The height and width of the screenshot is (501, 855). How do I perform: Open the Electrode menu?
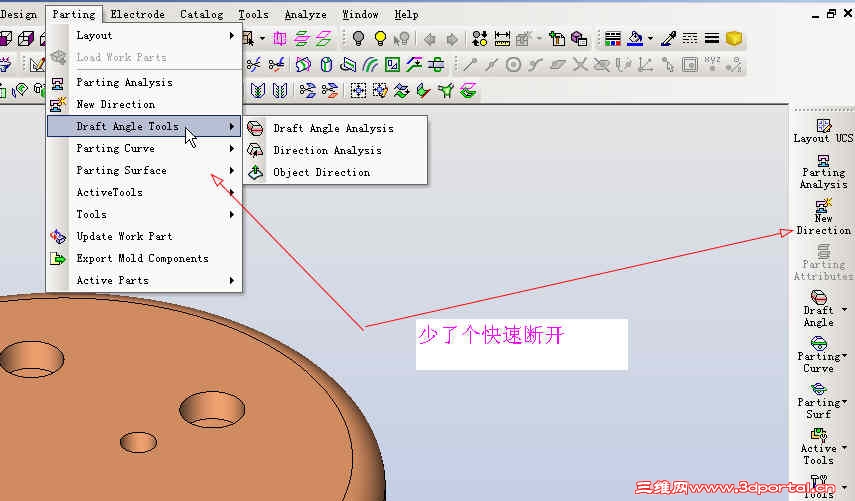tap(137, 15)
